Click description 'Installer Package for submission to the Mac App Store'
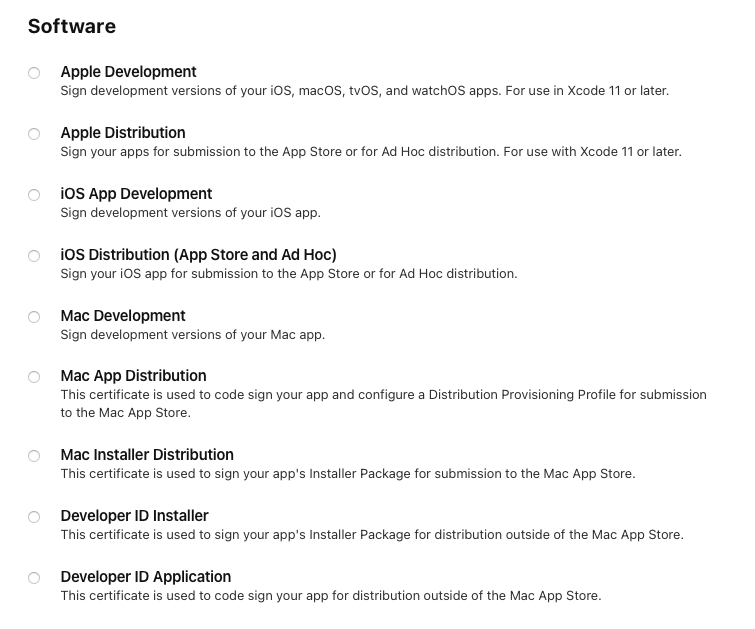This screenshot has width=755, height=629. click(348, 473)
